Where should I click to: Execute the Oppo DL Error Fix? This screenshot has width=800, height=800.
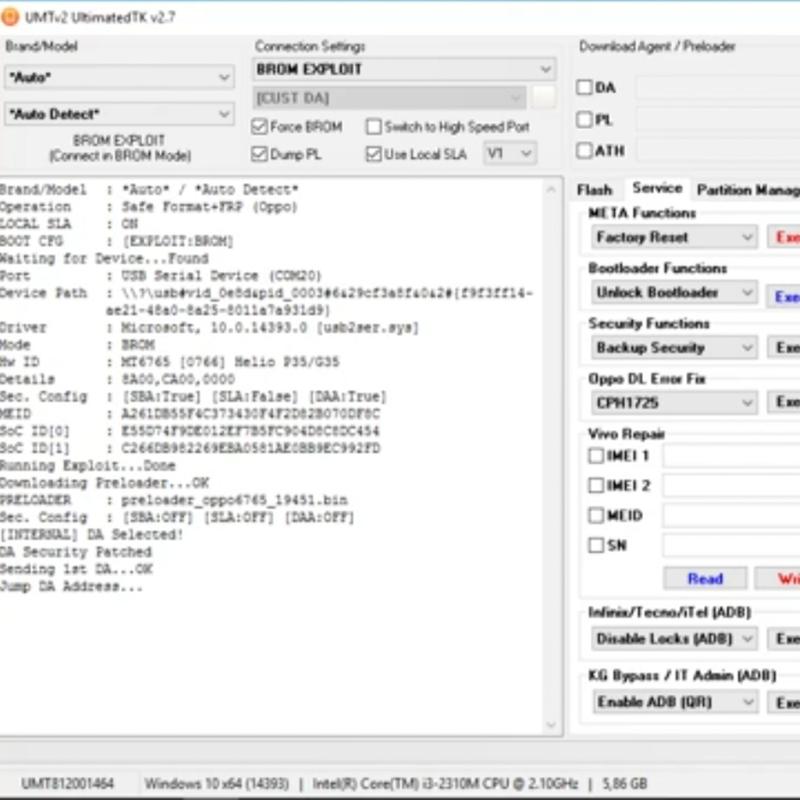(x=784, y=402)
